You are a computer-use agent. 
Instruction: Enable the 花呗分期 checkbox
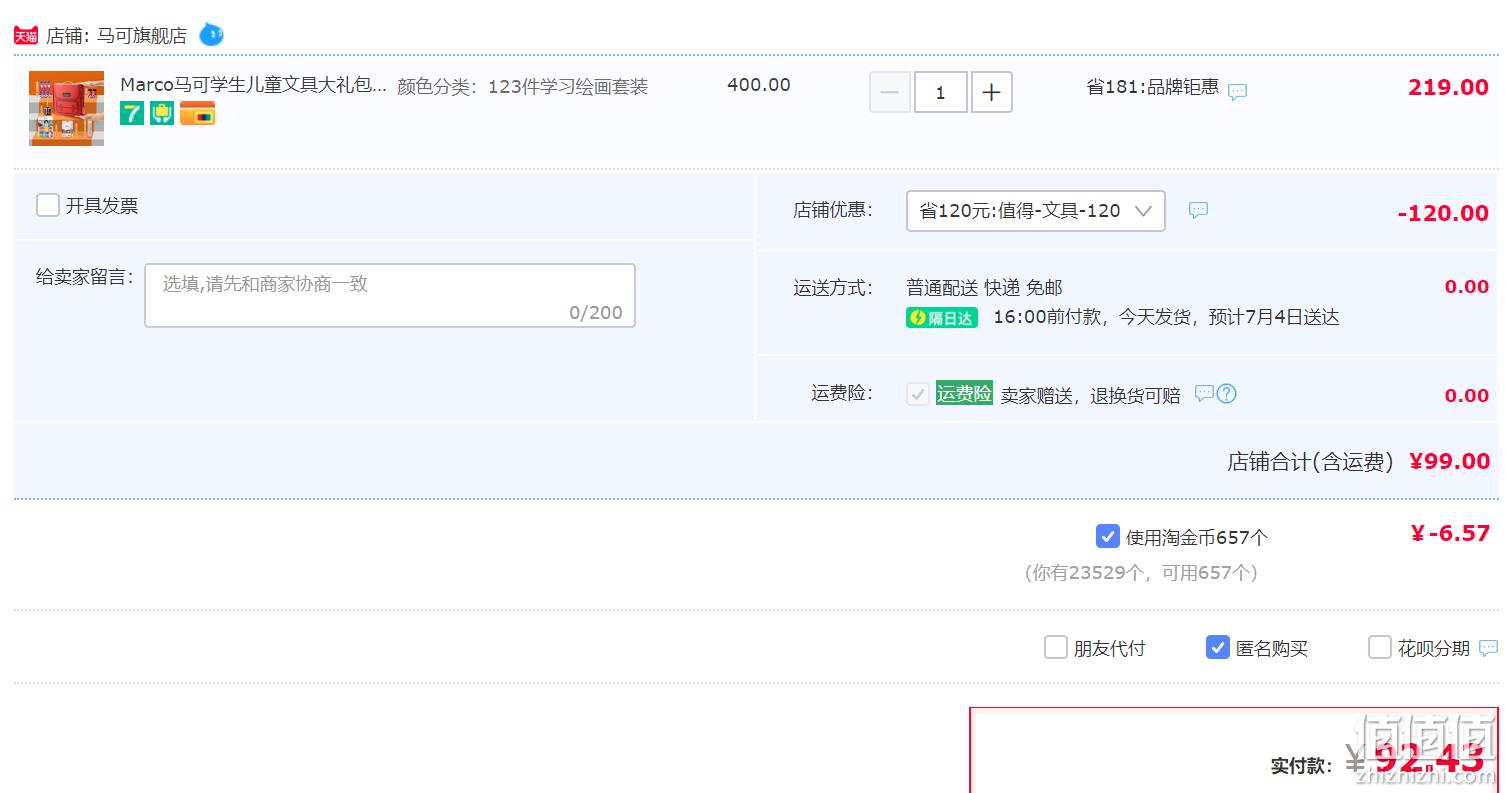(1380, 647)
